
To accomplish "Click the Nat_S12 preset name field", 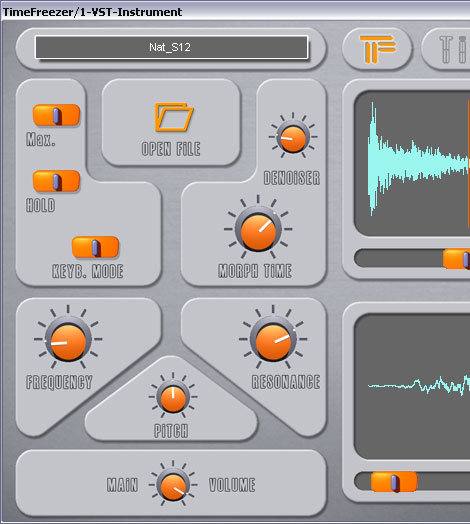I will coord(171,47).
